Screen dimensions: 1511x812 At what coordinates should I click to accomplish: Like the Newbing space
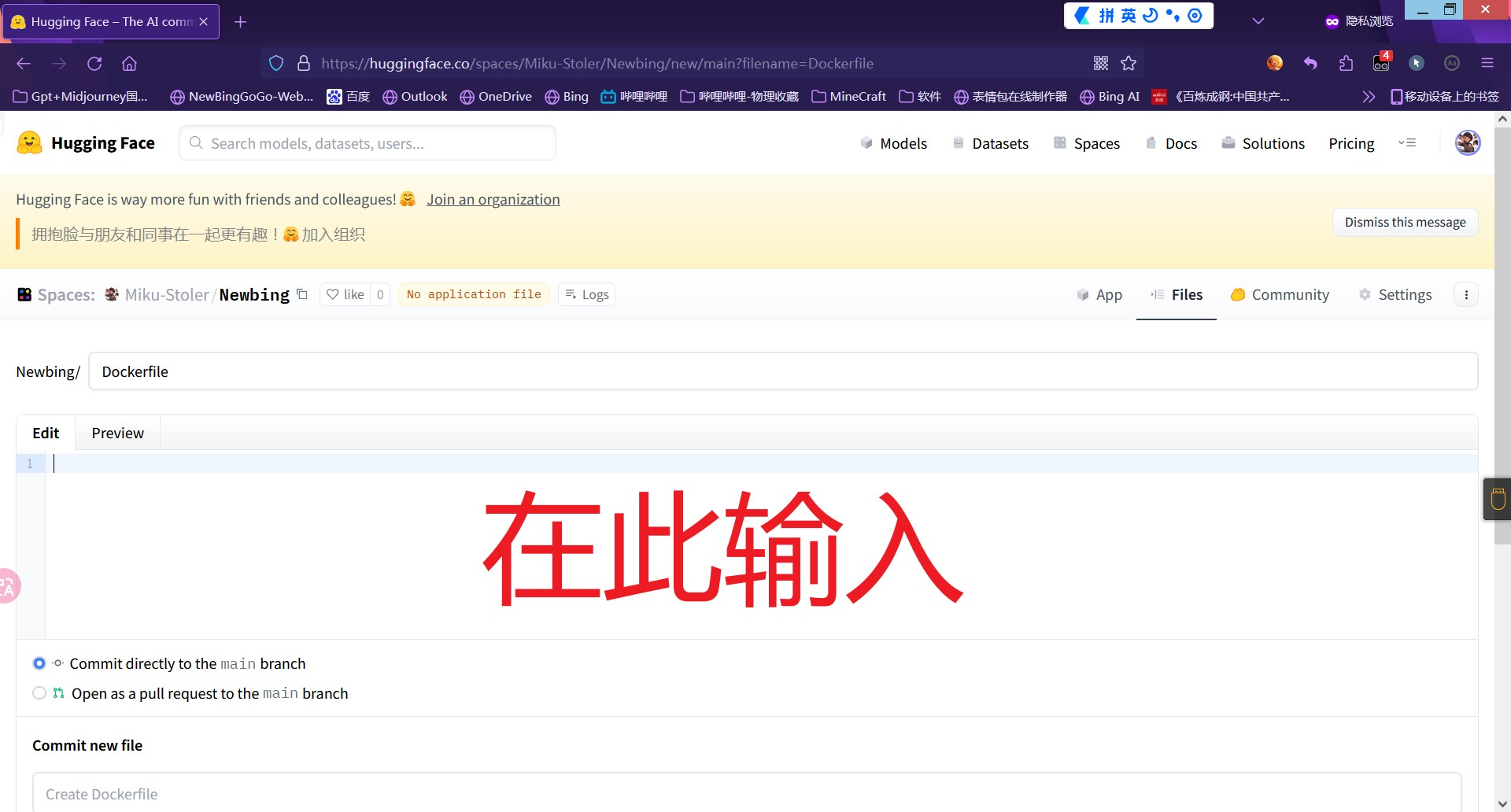pos(345,294)
